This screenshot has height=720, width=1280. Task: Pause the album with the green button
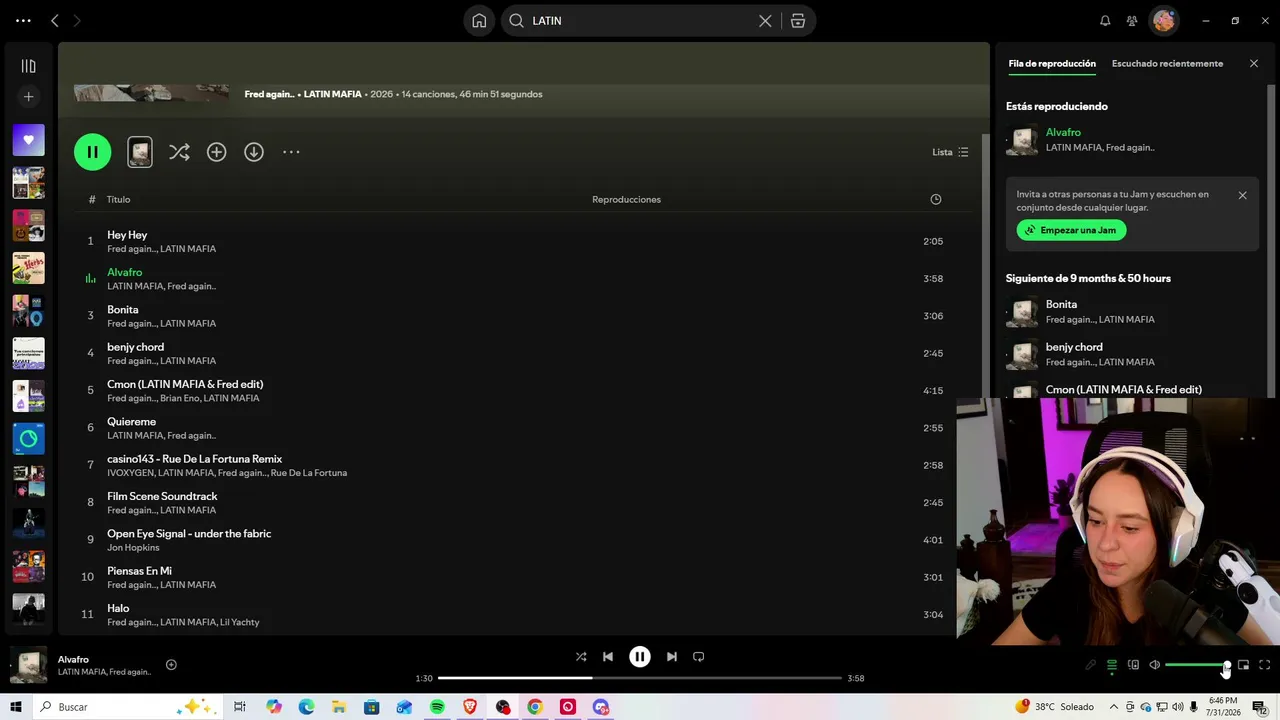[92, 152]
